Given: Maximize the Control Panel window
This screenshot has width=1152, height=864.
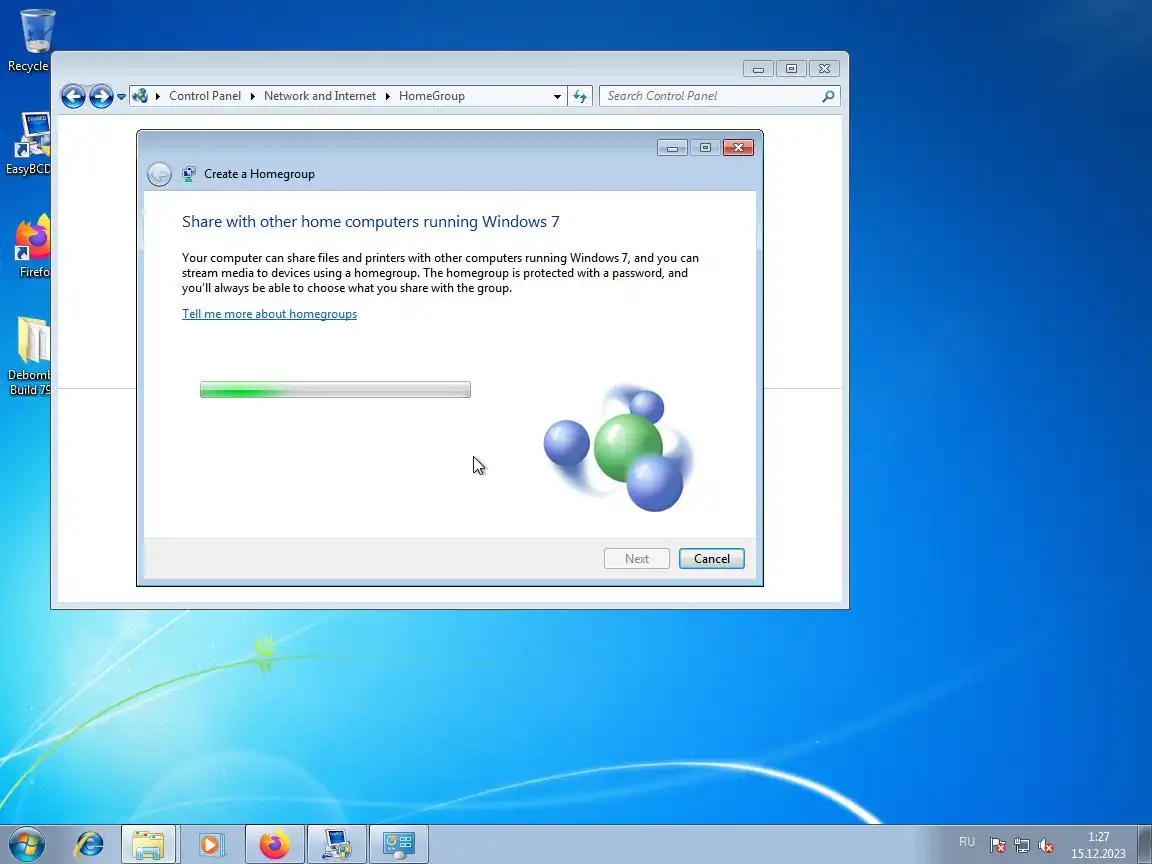Looking at the screenshot, I should point(791,68).
